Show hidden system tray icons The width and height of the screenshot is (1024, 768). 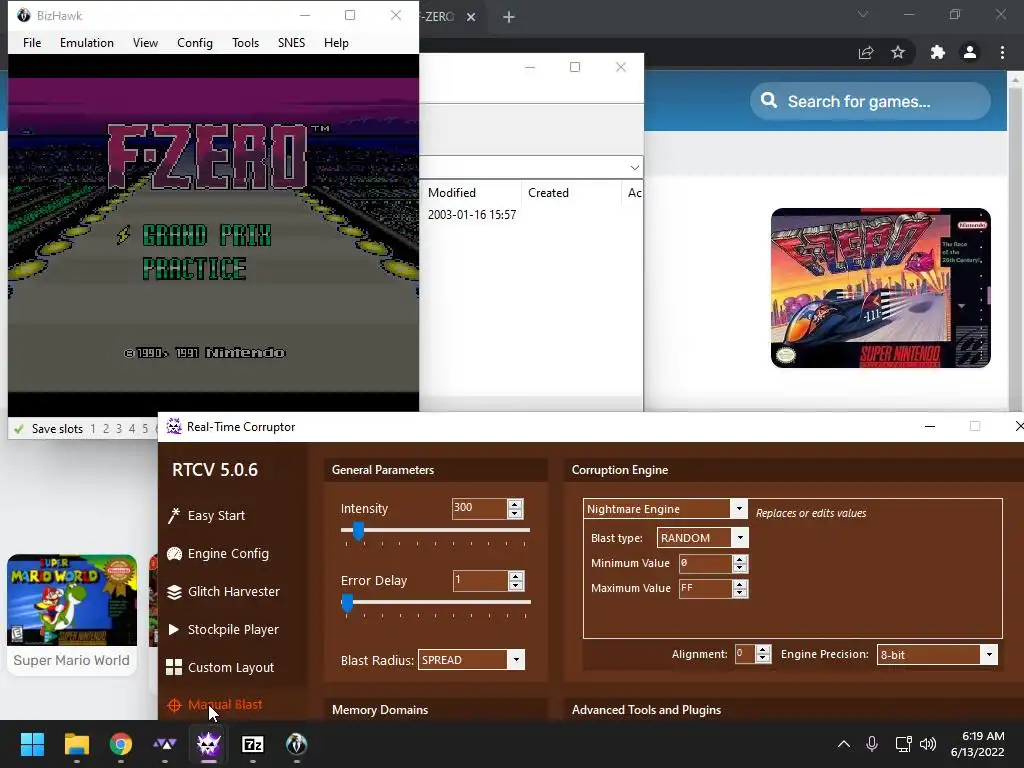[844, 744]
